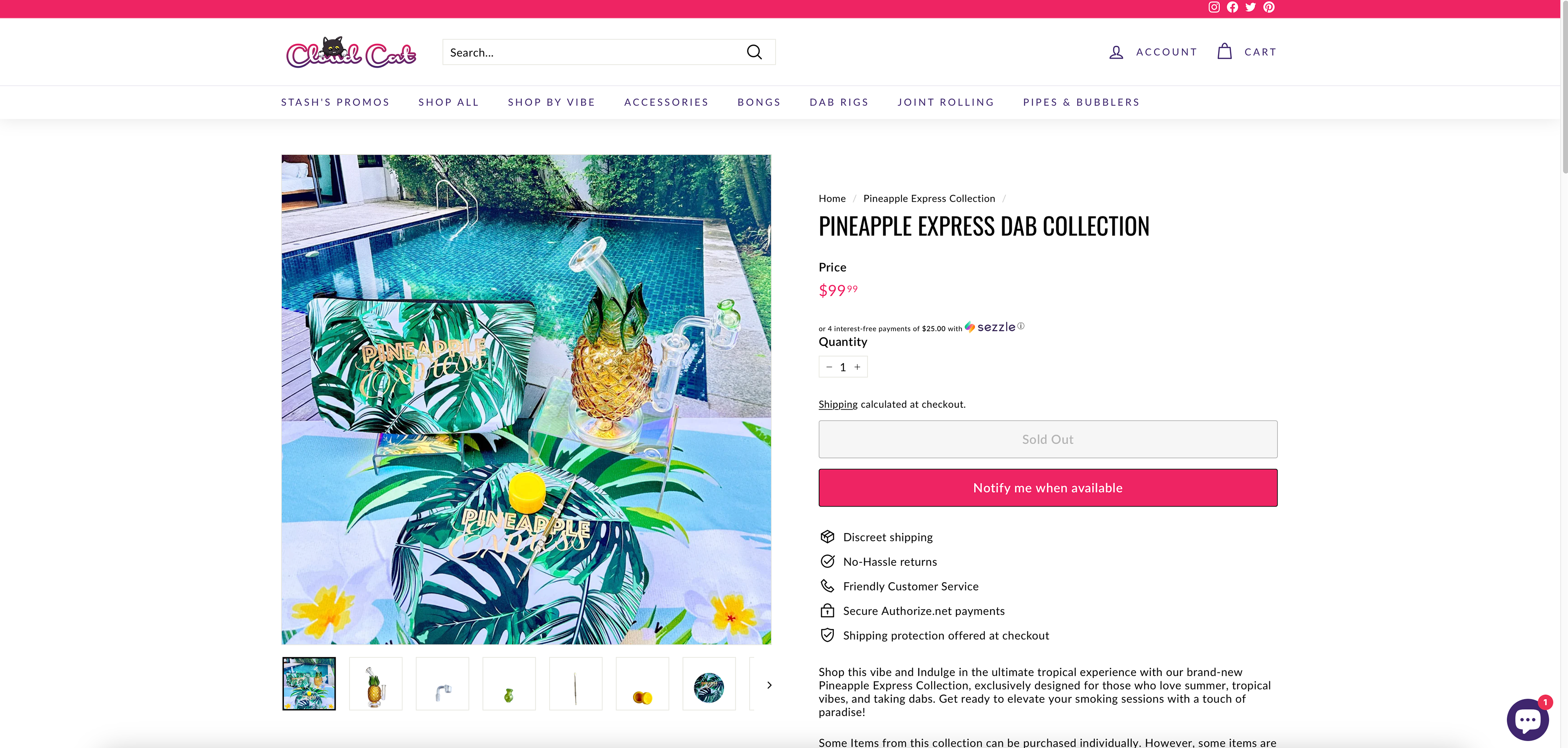1568x748 pixels.
Task: Open the Shop By Vibe menu
Action: (552, 102)
